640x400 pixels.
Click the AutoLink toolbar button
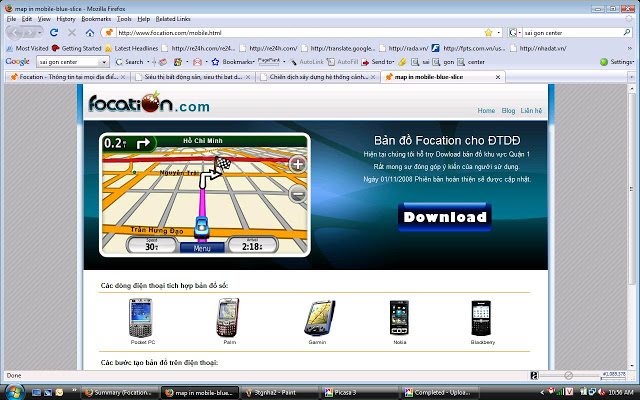pos(306,62)
